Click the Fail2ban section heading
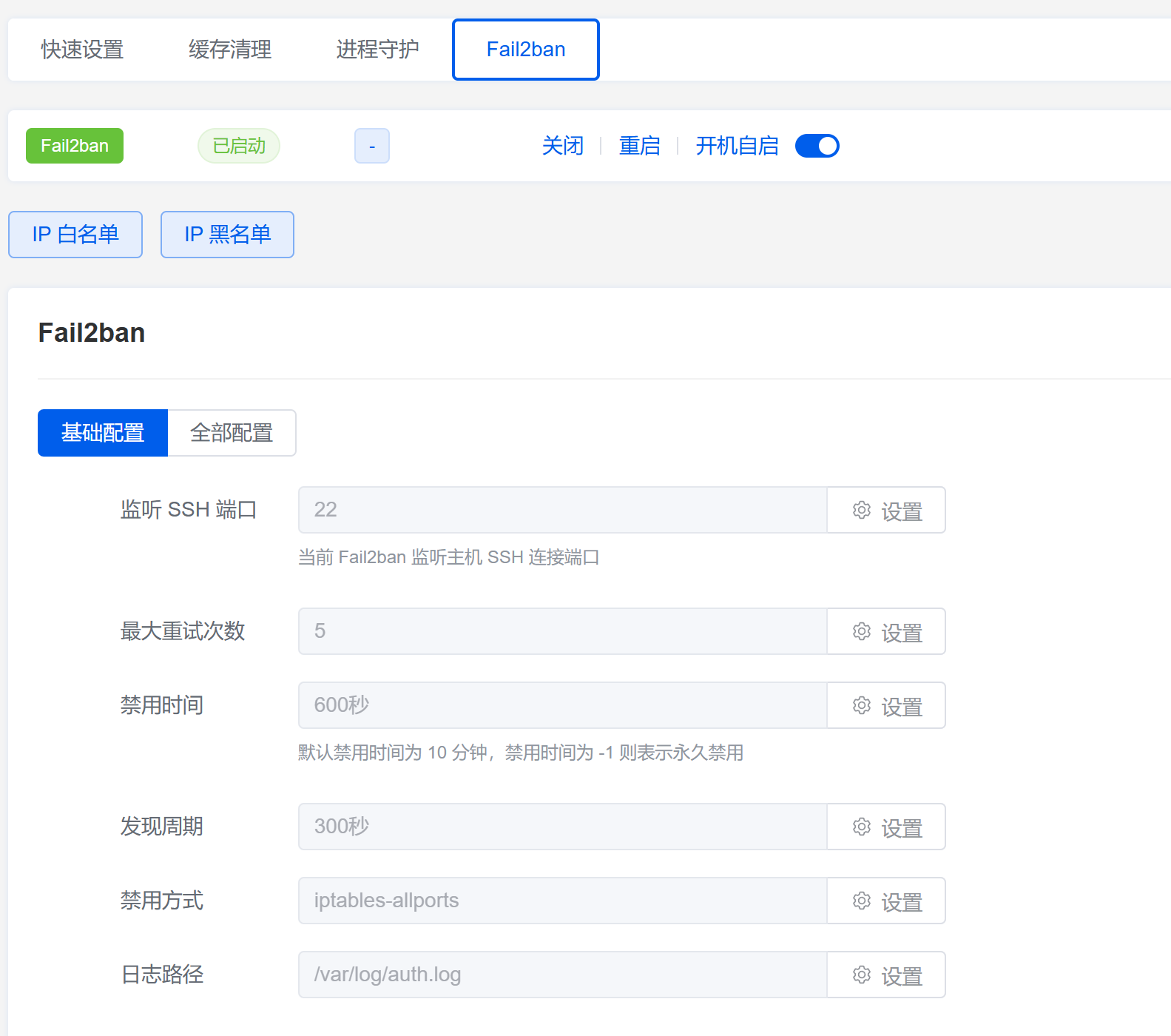The height and width of the screenshot is (1036, 1171). point(92,333)
